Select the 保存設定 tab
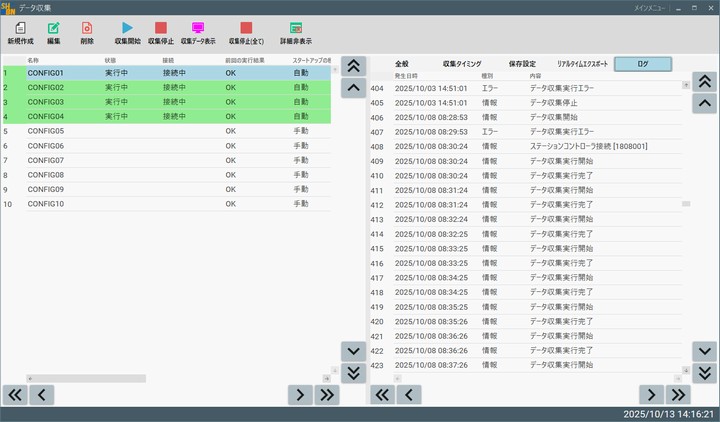720x422 pixels. click(522, 64)
